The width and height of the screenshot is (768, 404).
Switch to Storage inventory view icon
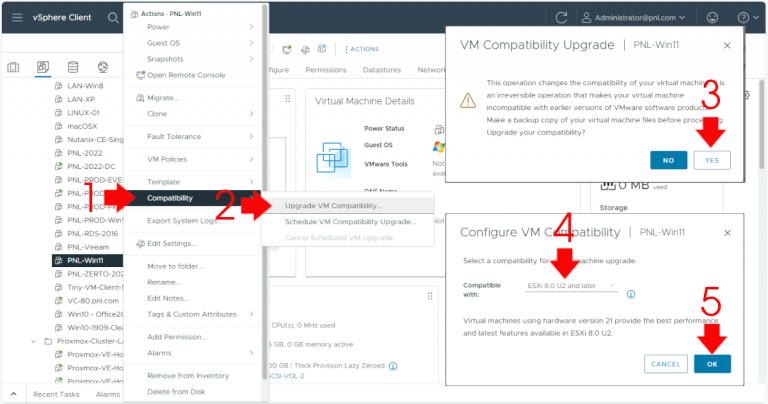[x=73, y=67]
